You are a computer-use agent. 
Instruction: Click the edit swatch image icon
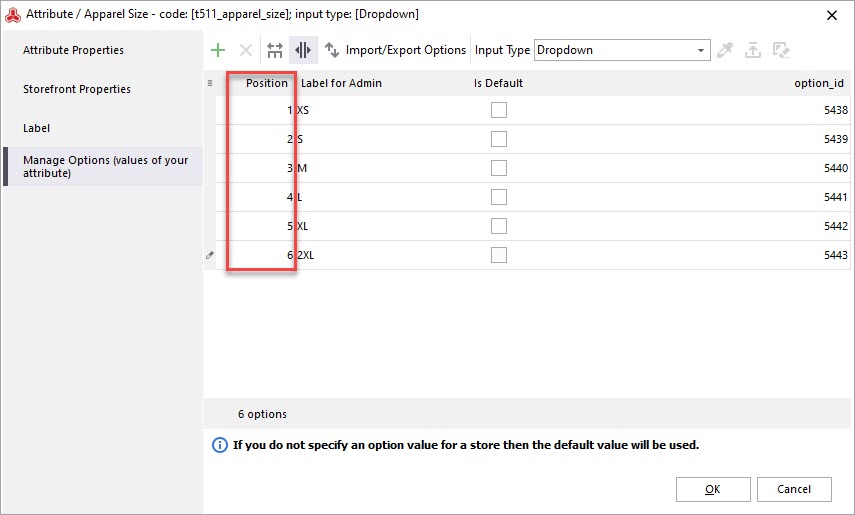781,50
